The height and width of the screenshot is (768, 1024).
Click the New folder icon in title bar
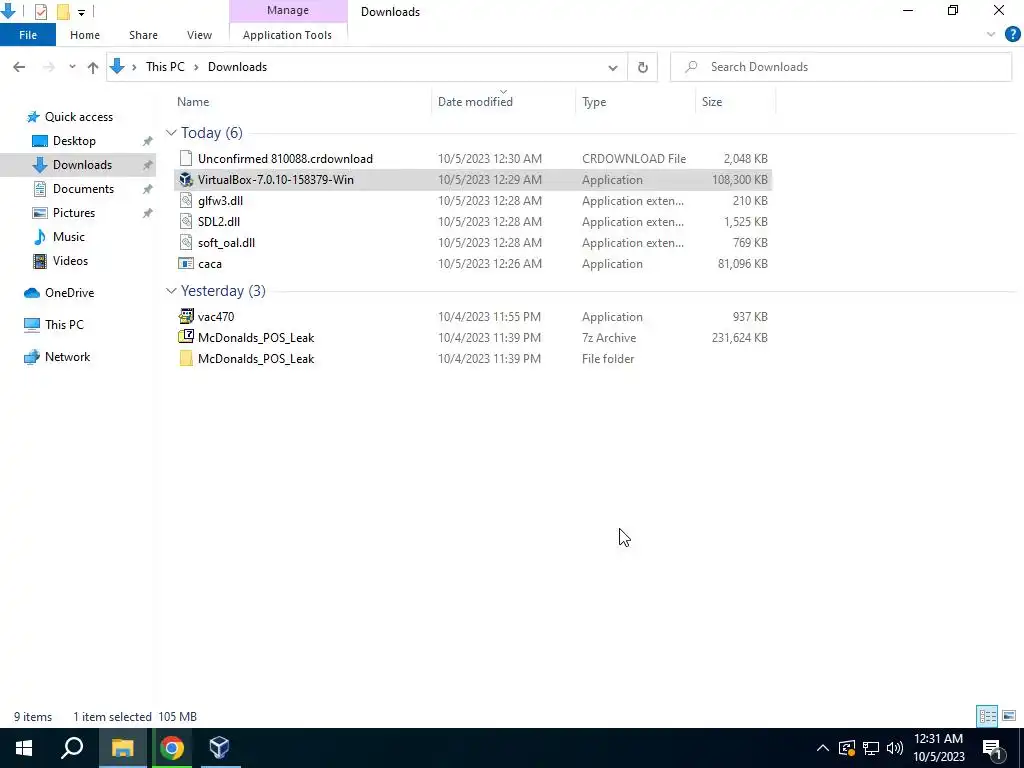coord(63,12)
